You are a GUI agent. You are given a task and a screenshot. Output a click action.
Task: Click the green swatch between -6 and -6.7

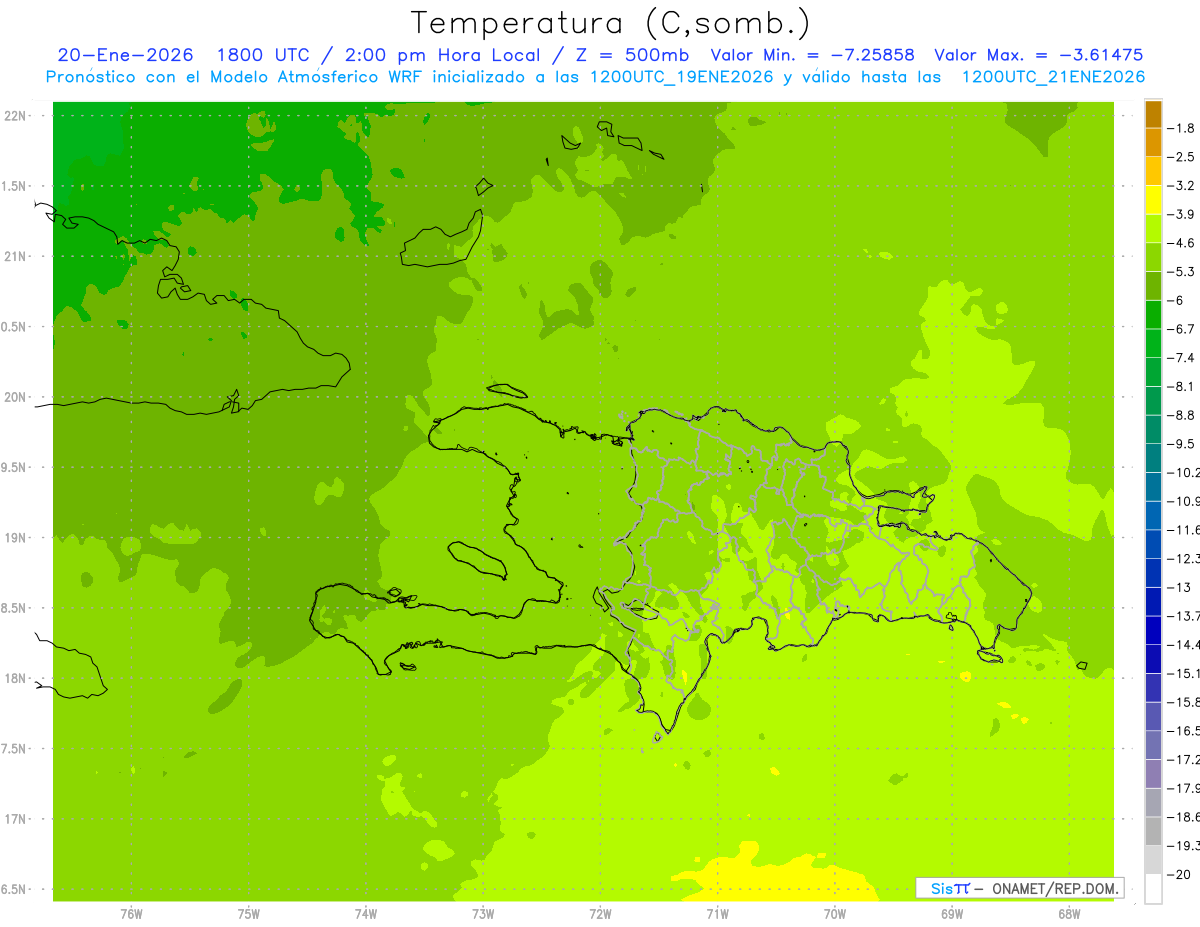pyautogui.click(x=1153, y=314)
